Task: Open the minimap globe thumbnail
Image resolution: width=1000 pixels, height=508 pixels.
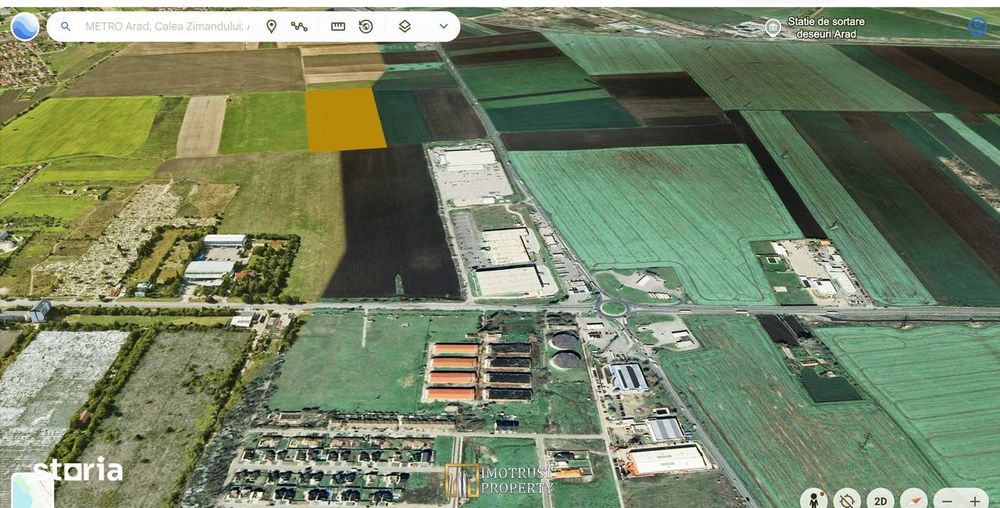Action: pos(32,490)
